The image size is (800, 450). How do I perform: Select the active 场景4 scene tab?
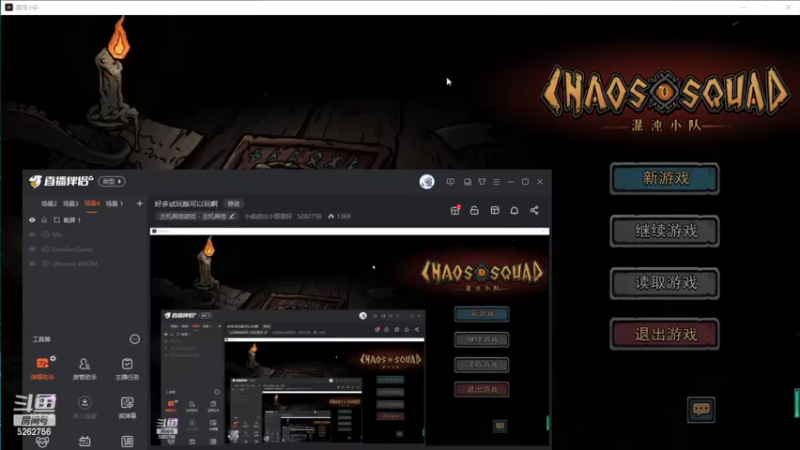(92, 204)
